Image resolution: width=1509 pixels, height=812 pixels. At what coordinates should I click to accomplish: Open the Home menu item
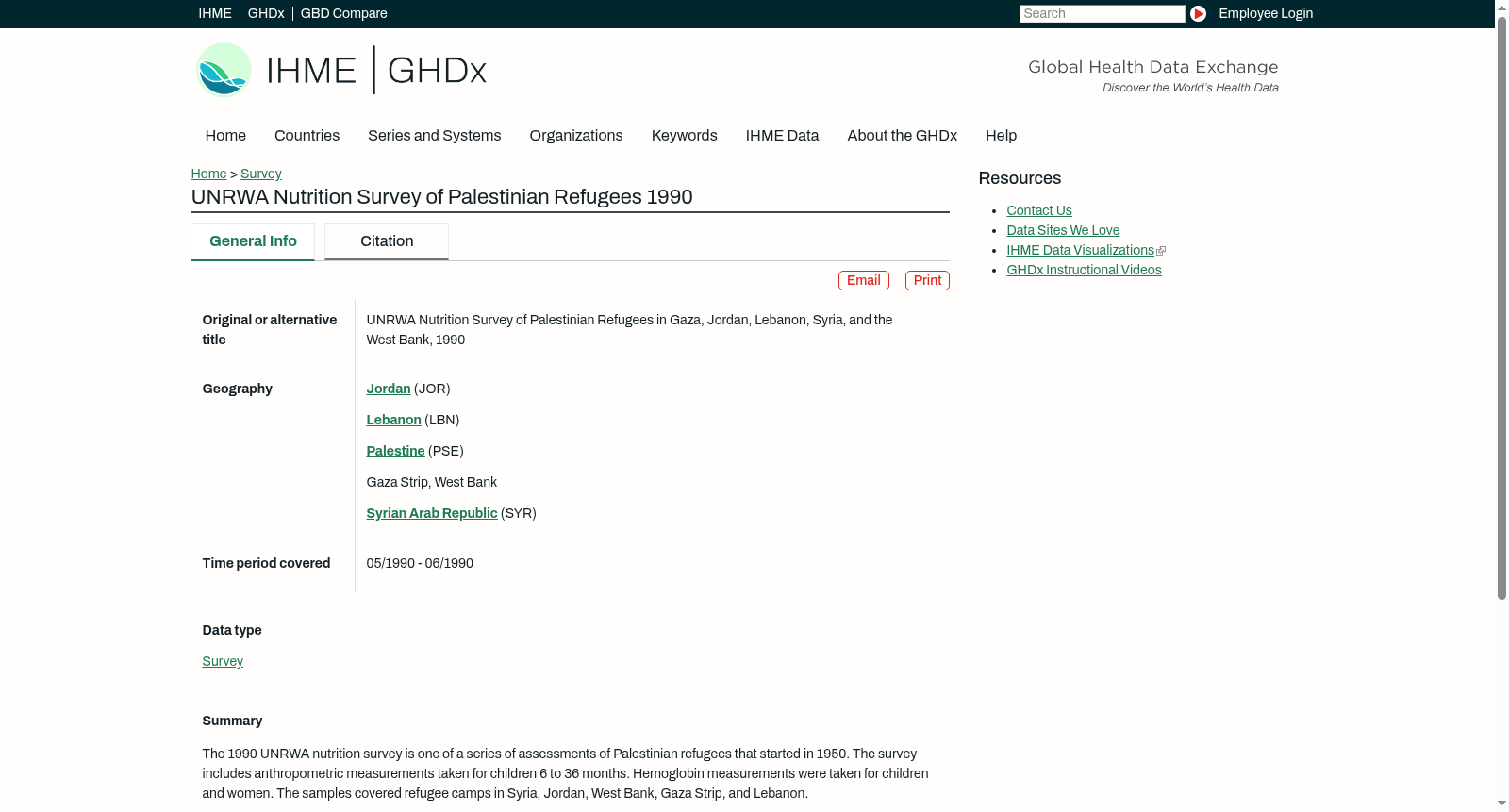(225, 136)
